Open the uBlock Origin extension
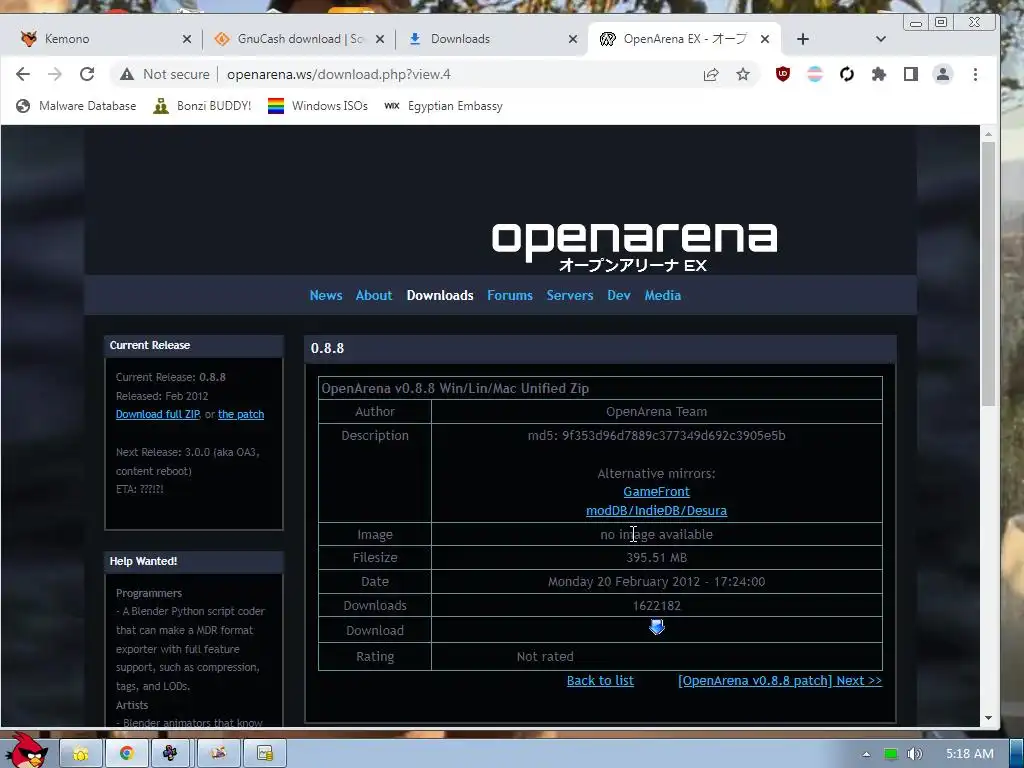The width and height of the screenshot is (1024, 768). pos(782,74)
